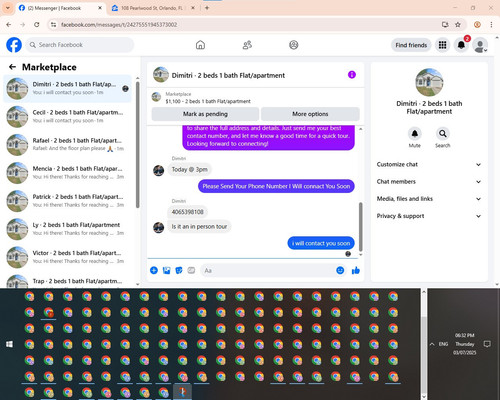Click Find friends button
Viewport: 500px width, 400px height.
pyautogui.click(x=411, y=45)
